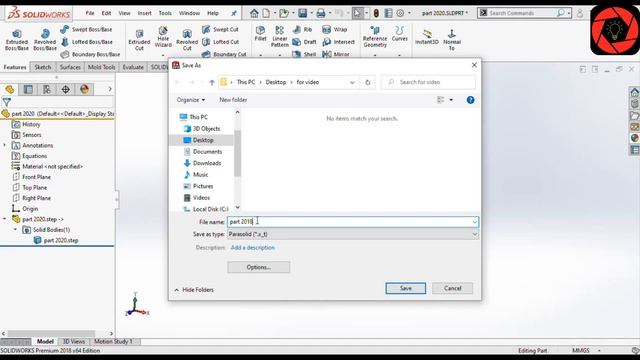The width and height of the screenshot is (640, 360).
Task: Open the Options... button
Action: (x=258, y=267)
